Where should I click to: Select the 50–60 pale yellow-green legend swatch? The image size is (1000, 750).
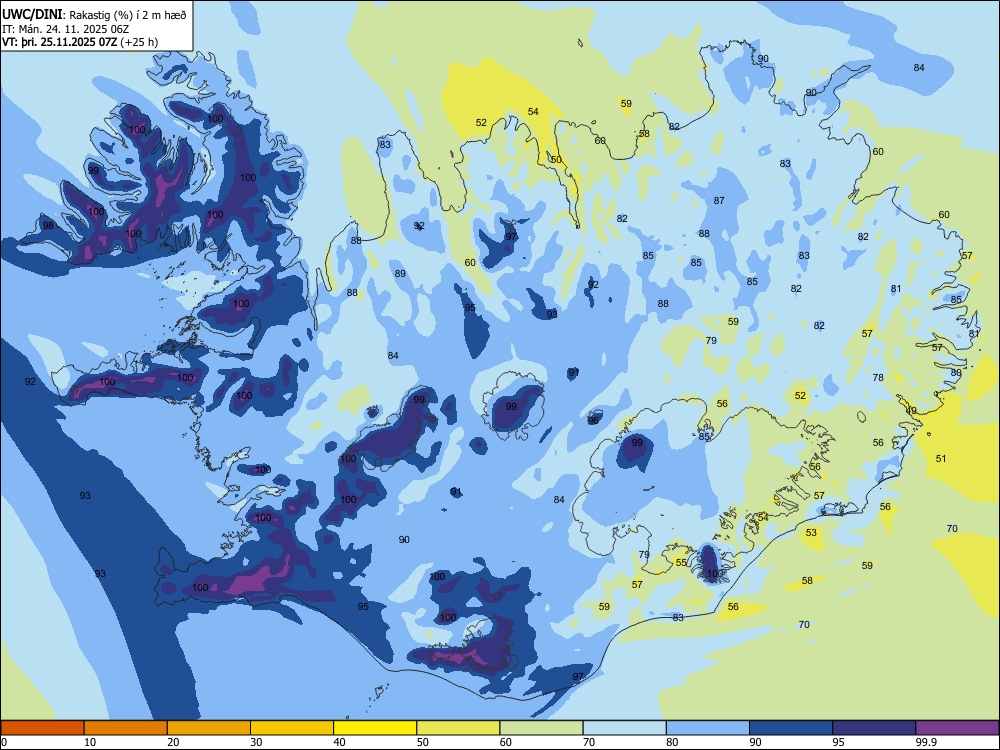(x=458, y=728)
